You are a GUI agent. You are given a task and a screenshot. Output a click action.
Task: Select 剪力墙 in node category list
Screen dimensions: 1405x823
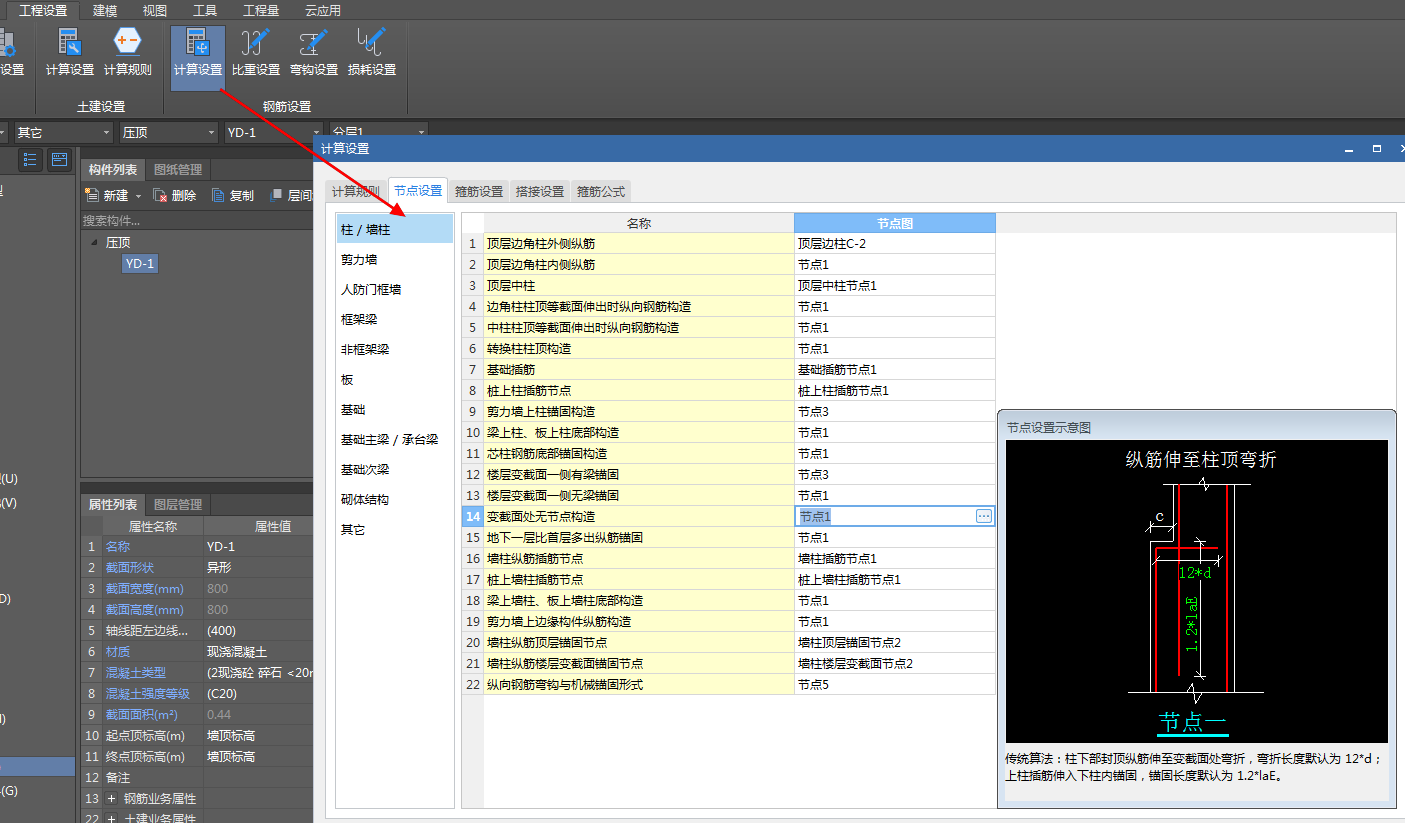tap(395, 259)
